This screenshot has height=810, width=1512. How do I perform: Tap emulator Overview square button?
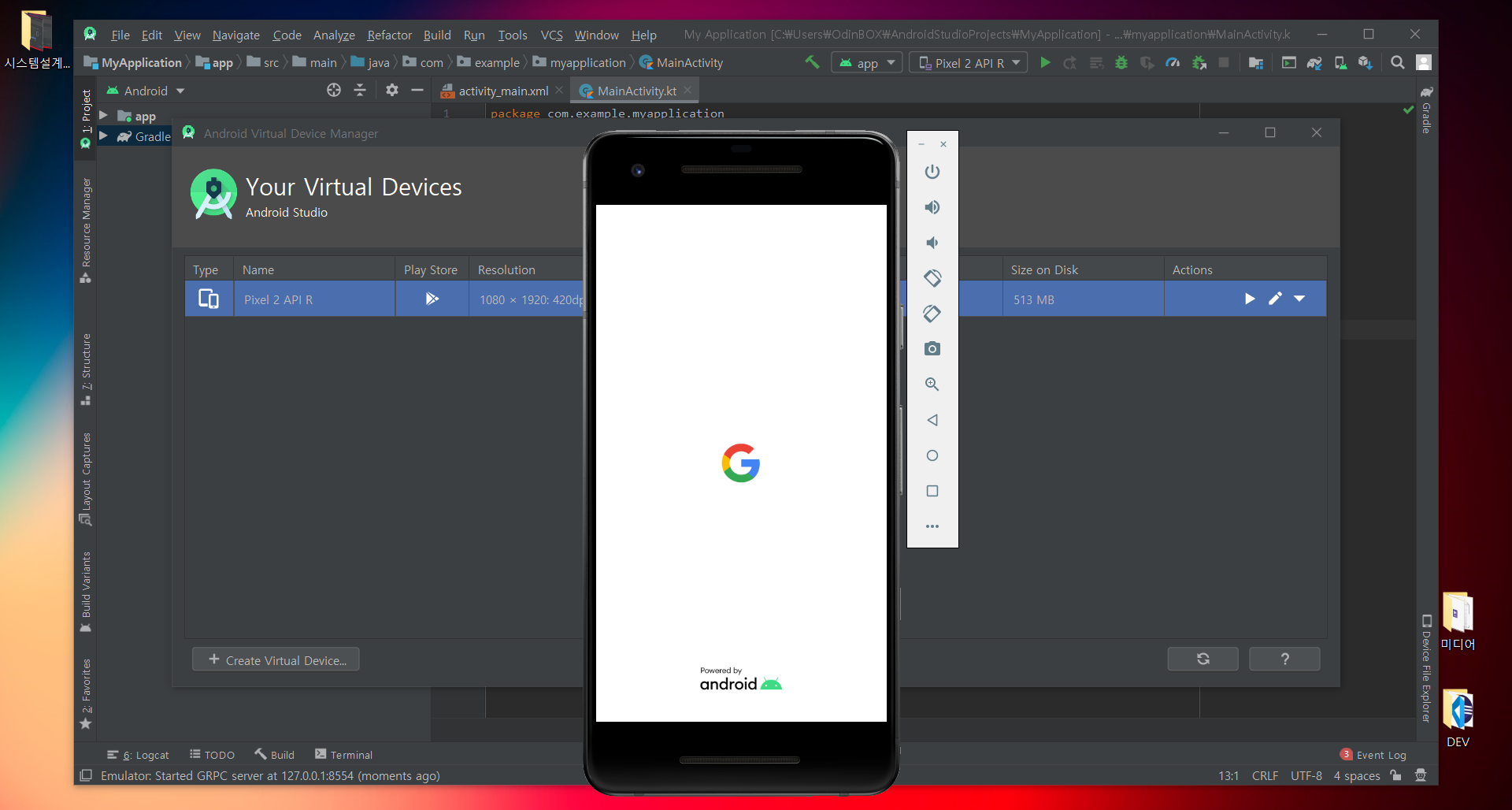pyautogui.click(x=932, y=491)
